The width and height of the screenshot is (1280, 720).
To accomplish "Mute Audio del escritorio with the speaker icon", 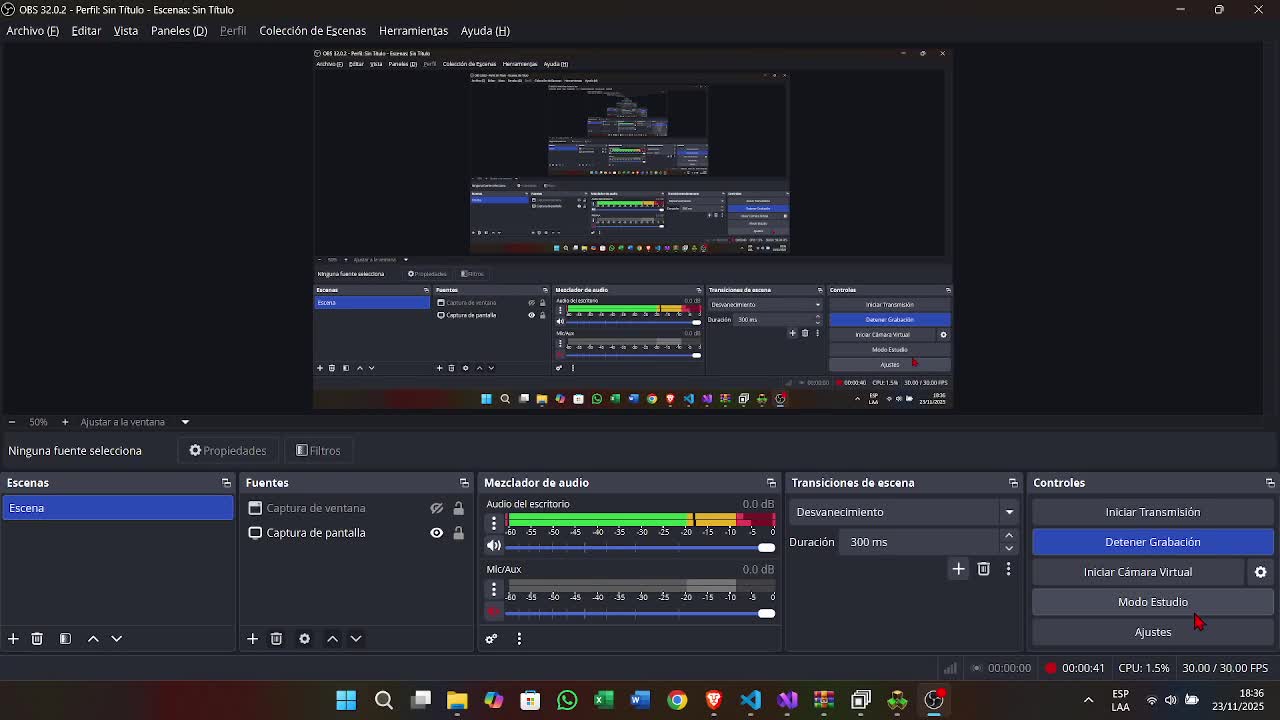I will [493, 545].
